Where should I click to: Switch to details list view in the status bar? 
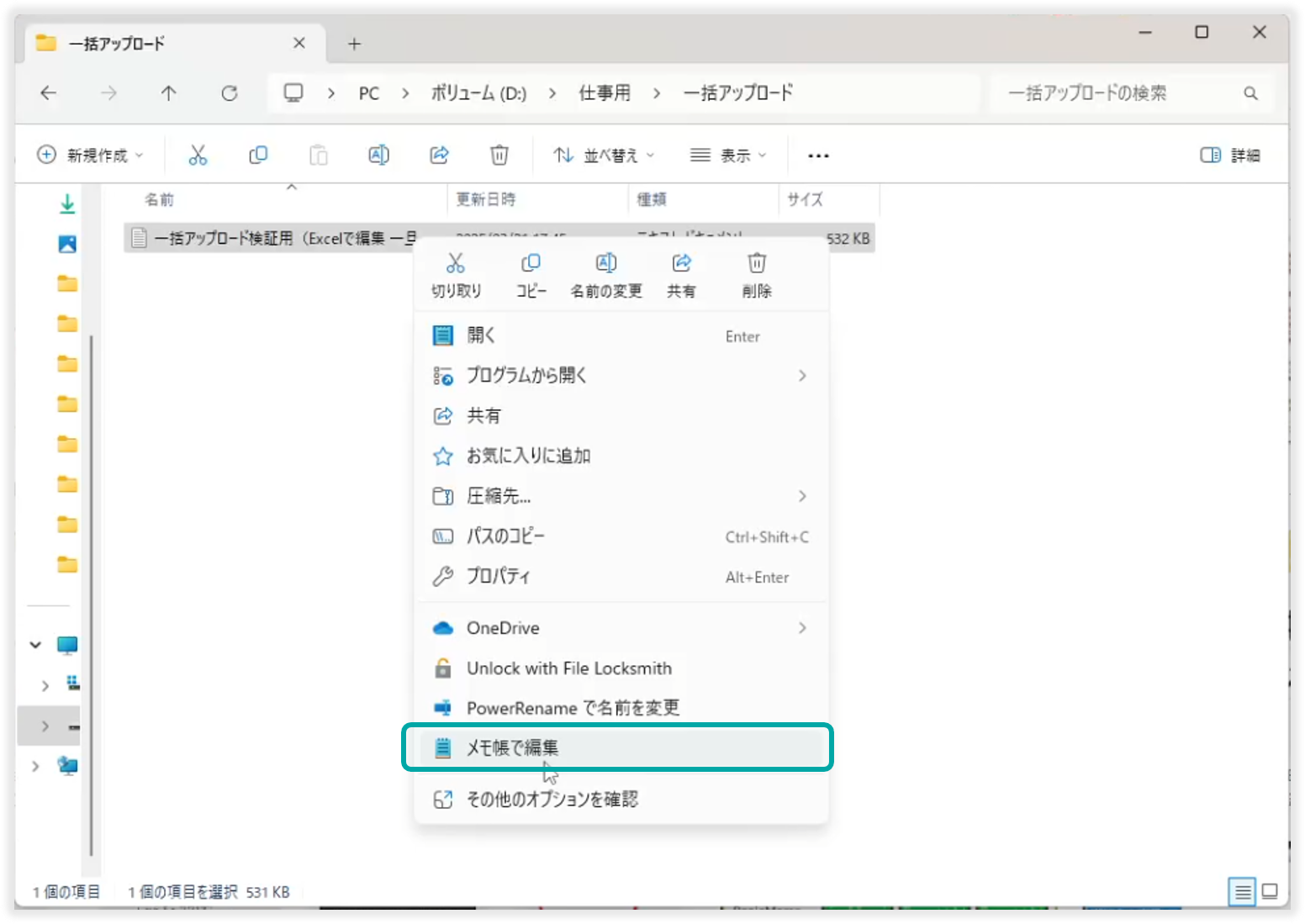tap(1242, 891)
